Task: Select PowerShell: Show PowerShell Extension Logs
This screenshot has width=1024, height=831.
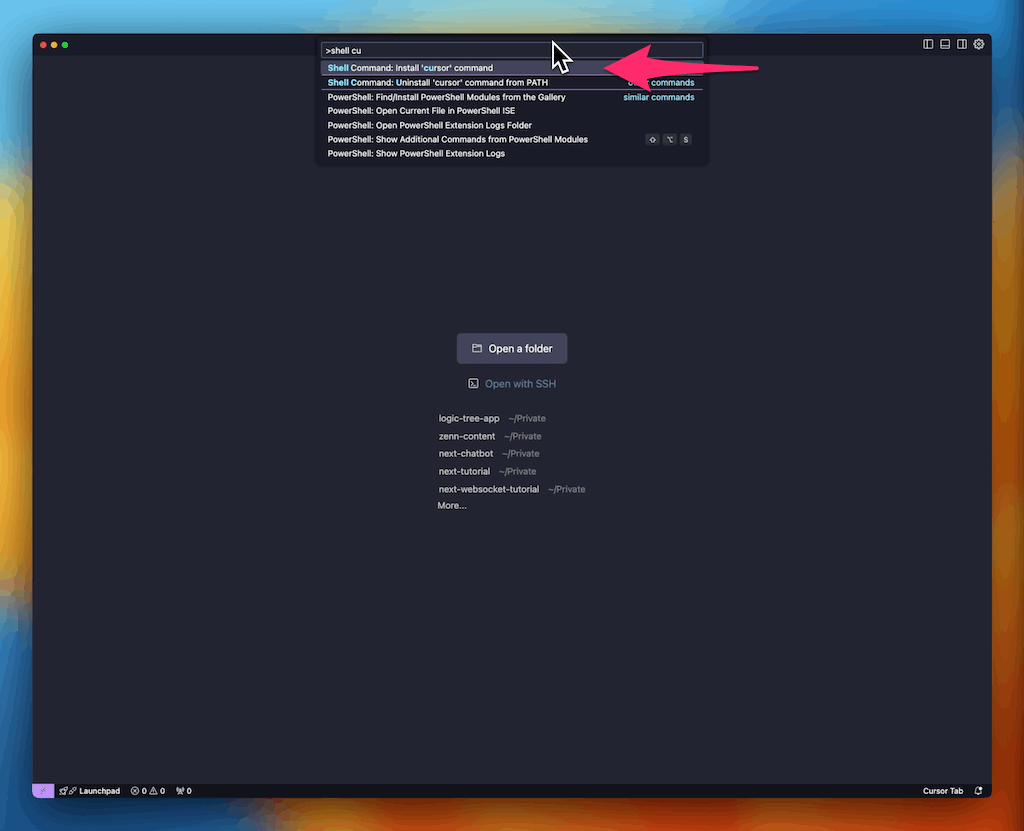Action: [x=511, y=154]
